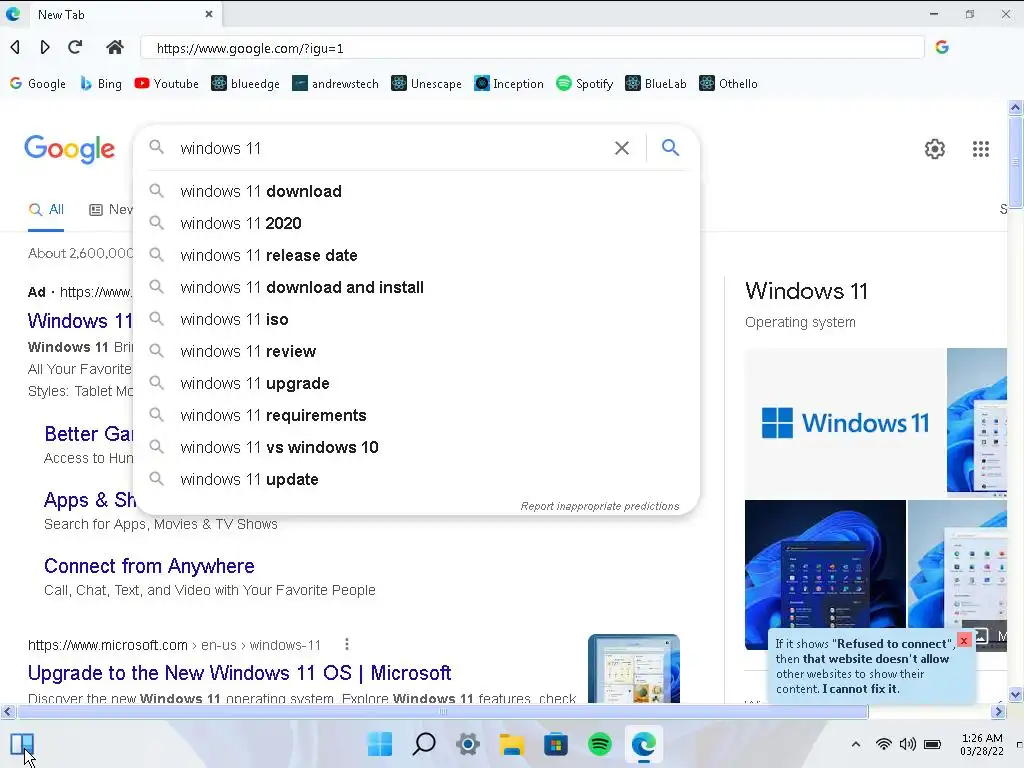Open the Youtube bookmark
The height and width of the screenshot is (768, 1024).
(167, 84)
